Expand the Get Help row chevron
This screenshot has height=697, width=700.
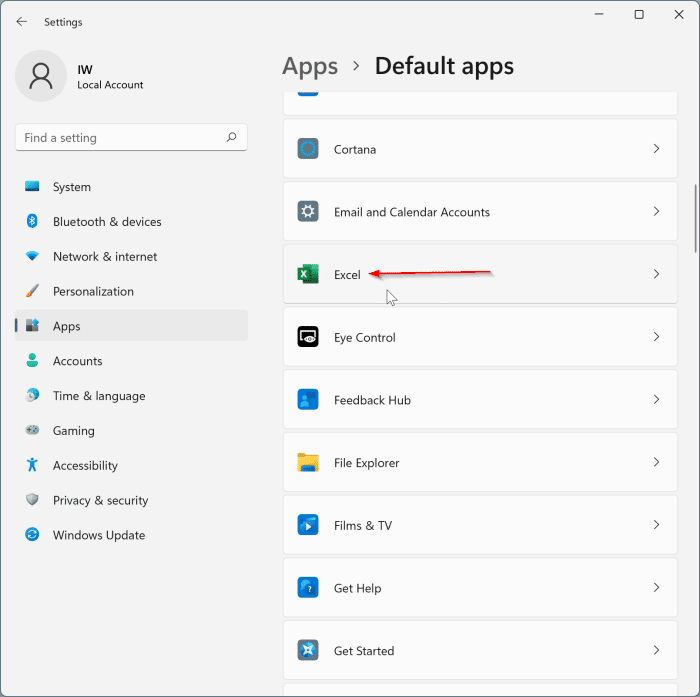[656, 588]
